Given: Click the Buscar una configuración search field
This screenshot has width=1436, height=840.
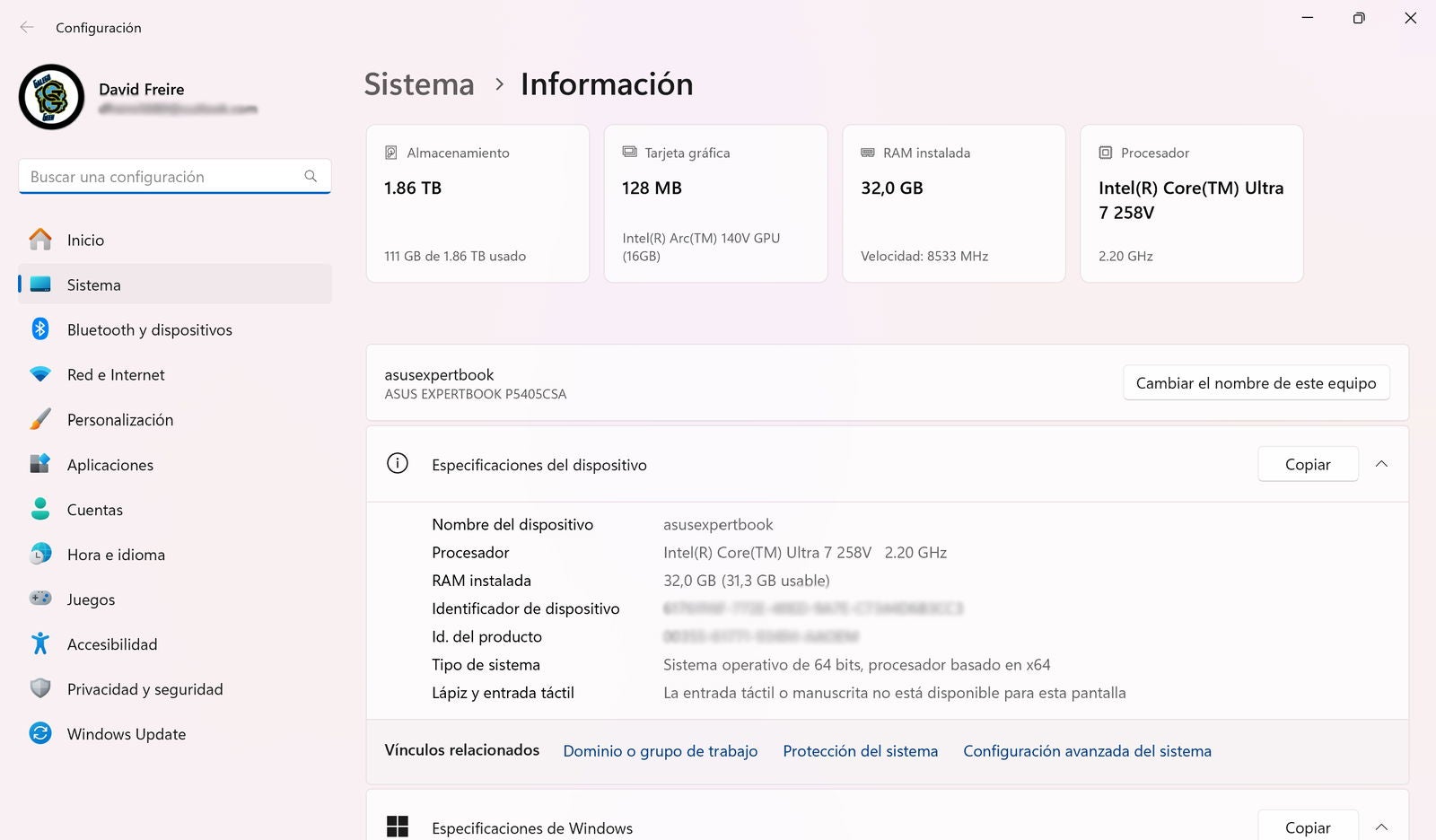Looking at the screenshot, I should (x=166, y=177).
